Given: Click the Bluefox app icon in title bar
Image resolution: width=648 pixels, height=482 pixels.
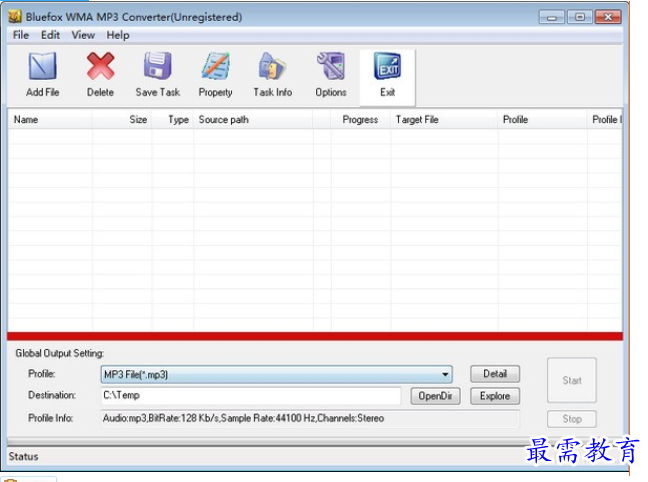Looking at the screenshot, I should coord(15,17).
